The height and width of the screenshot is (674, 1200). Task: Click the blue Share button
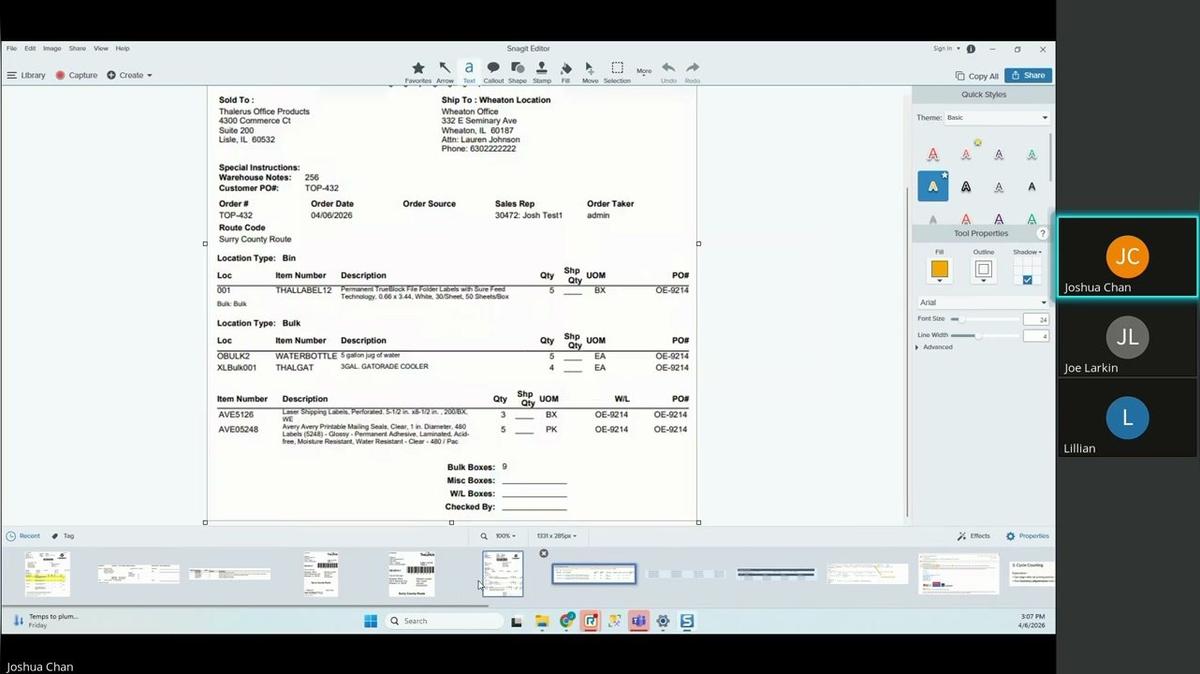[1028, 75]
